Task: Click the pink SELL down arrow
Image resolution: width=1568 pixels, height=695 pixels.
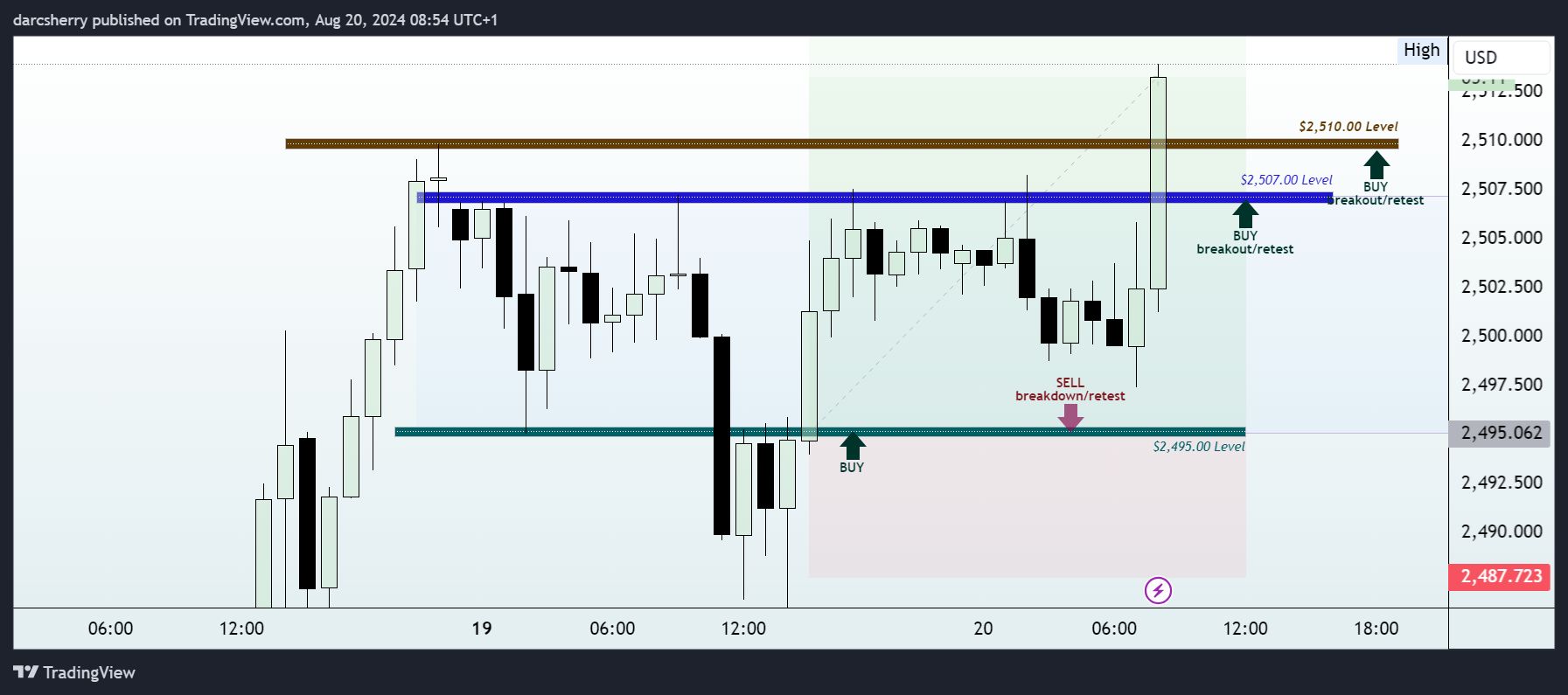Action: [1070, 417]
